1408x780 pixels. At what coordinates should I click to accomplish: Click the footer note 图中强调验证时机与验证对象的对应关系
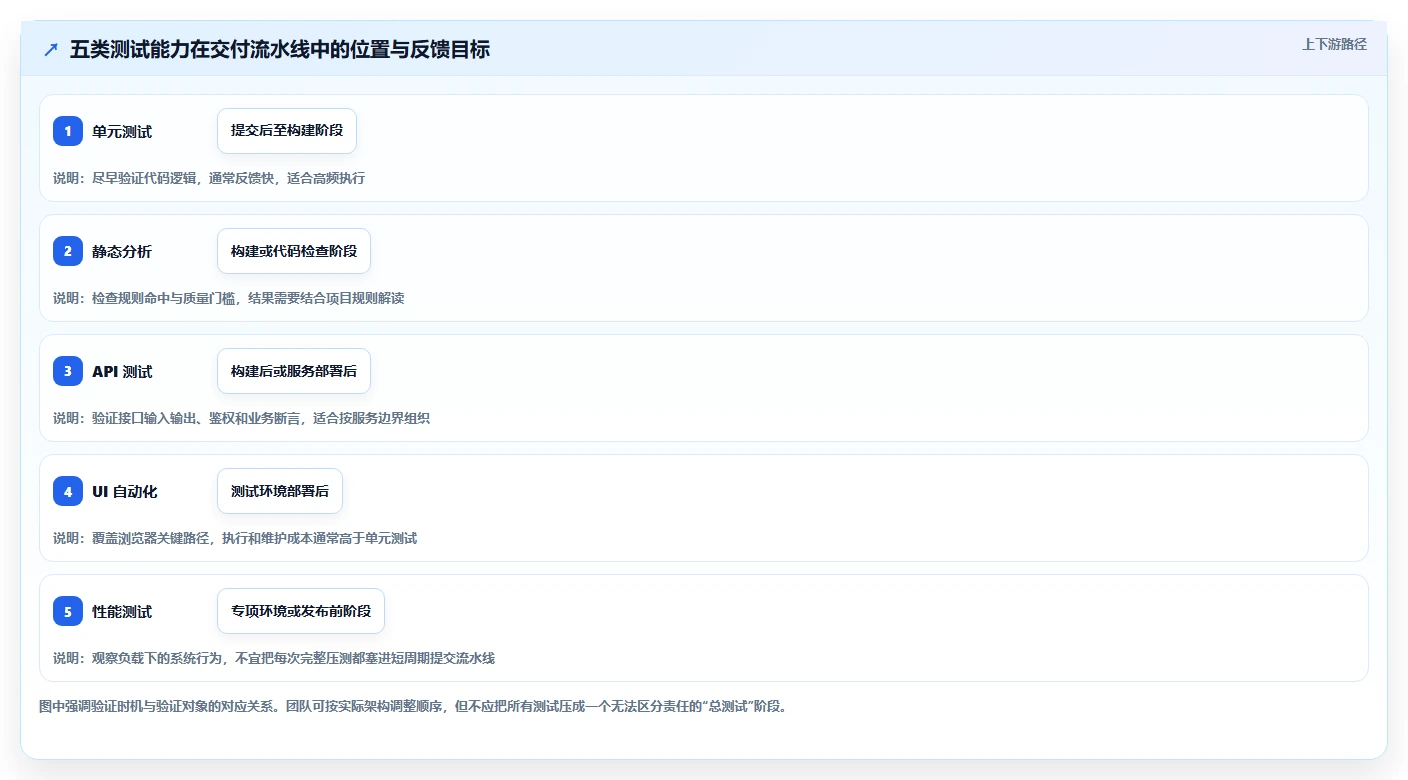click(413, 706)
